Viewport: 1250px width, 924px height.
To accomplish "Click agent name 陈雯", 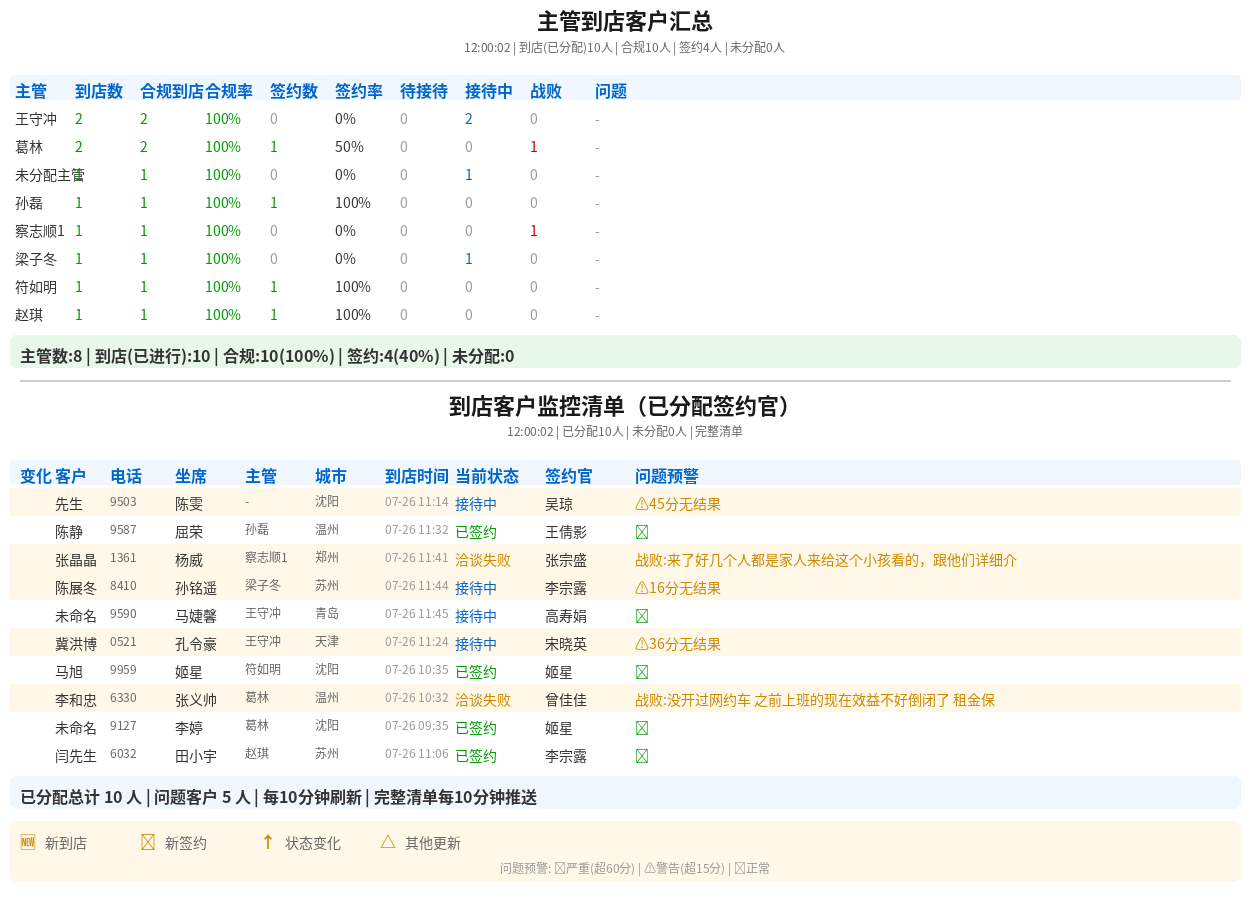I will [x=189, y=504].
